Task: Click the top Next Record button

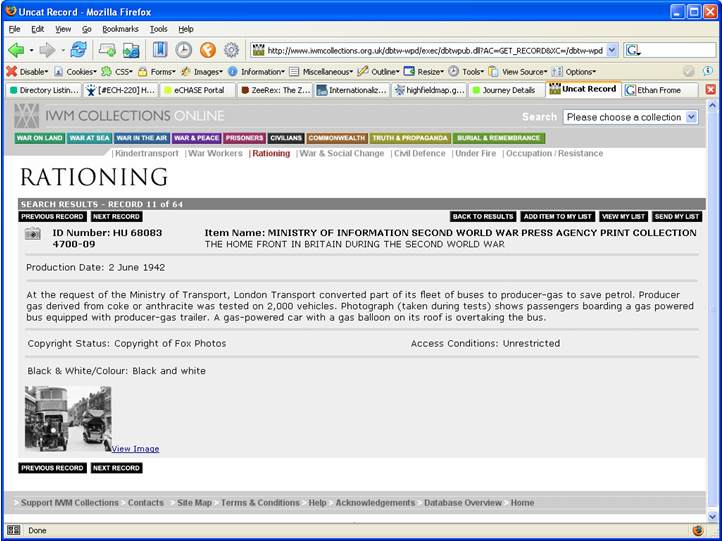Action: tap(116, 216)
